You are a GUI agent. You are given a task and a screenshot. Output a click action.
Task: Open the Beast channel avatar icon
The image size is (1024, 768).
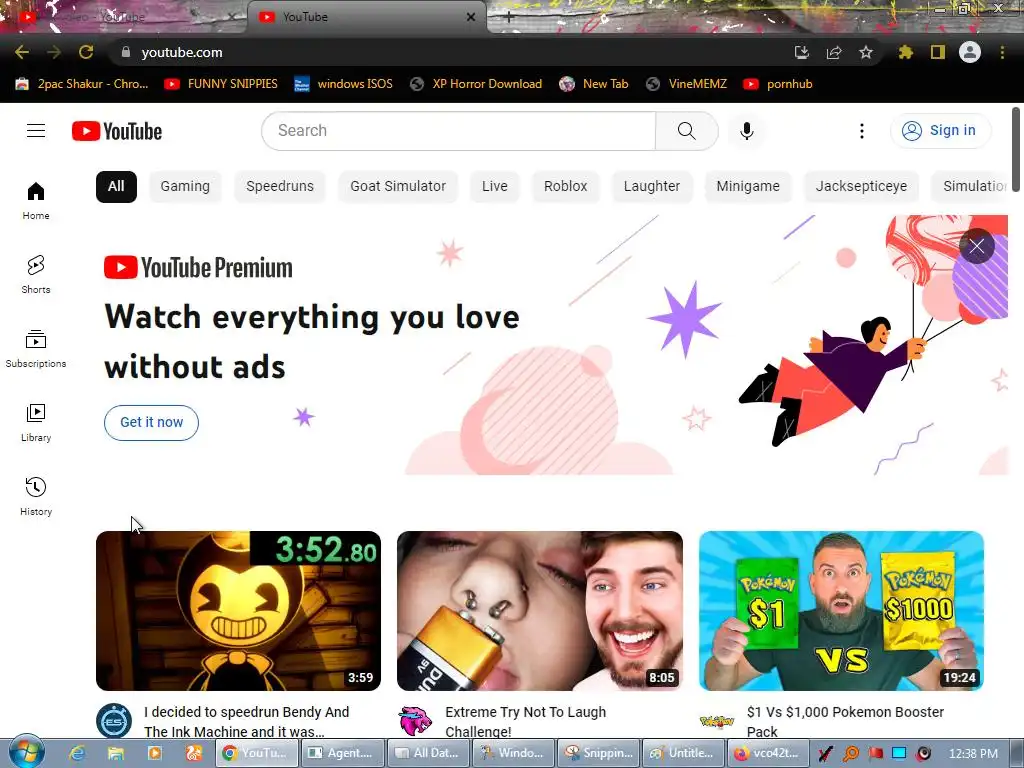point(415,721)
